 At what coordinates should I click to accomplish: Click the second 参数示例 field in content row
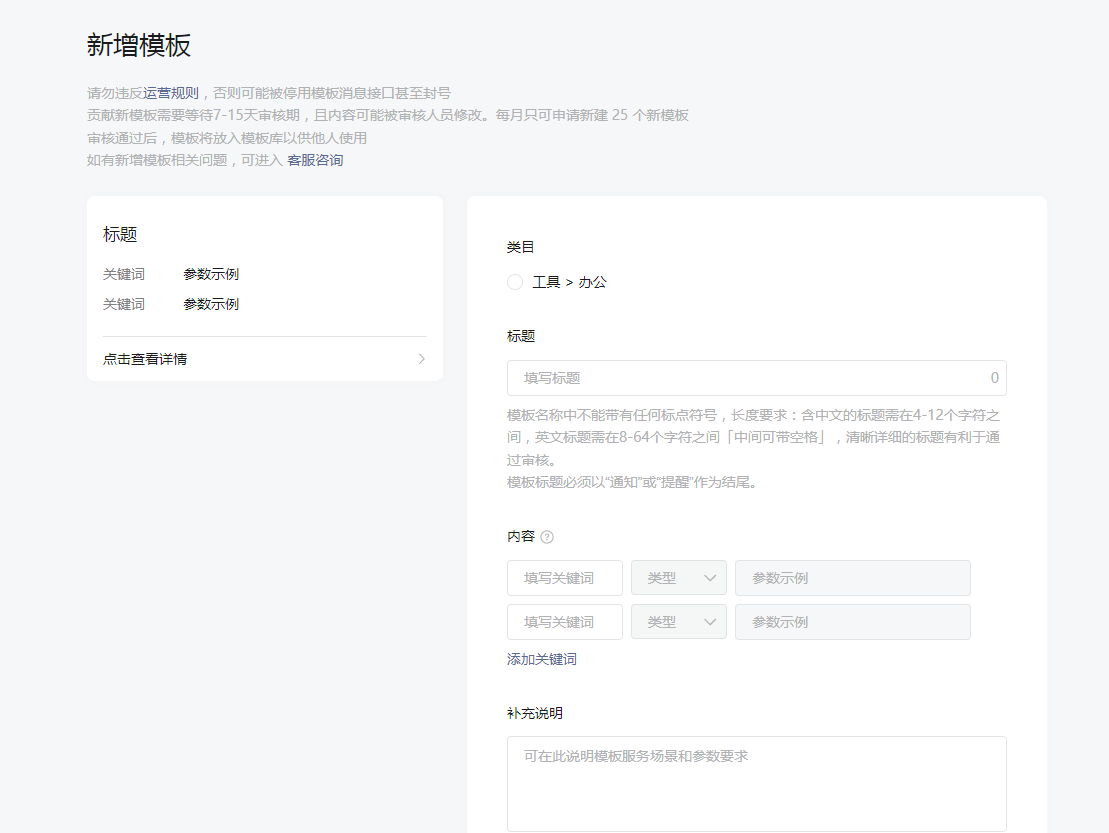coord(852,622)
